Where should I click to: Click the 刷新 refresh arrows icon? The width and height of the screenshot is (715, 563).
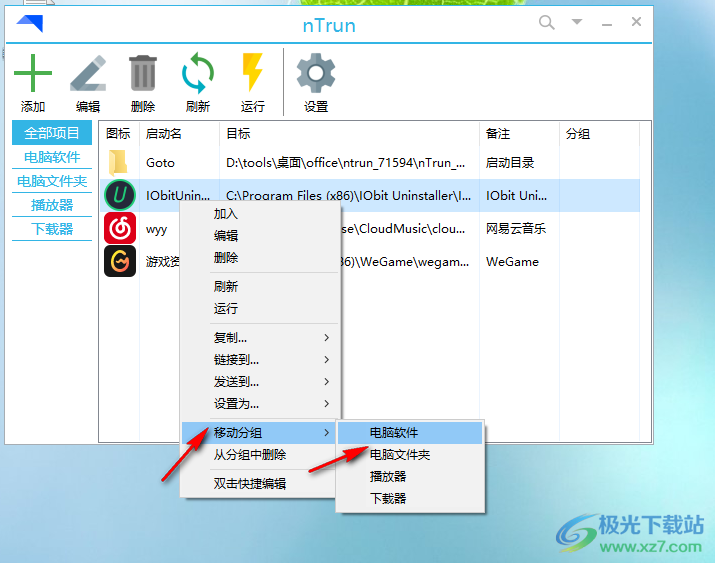click(x=197, y=73)
